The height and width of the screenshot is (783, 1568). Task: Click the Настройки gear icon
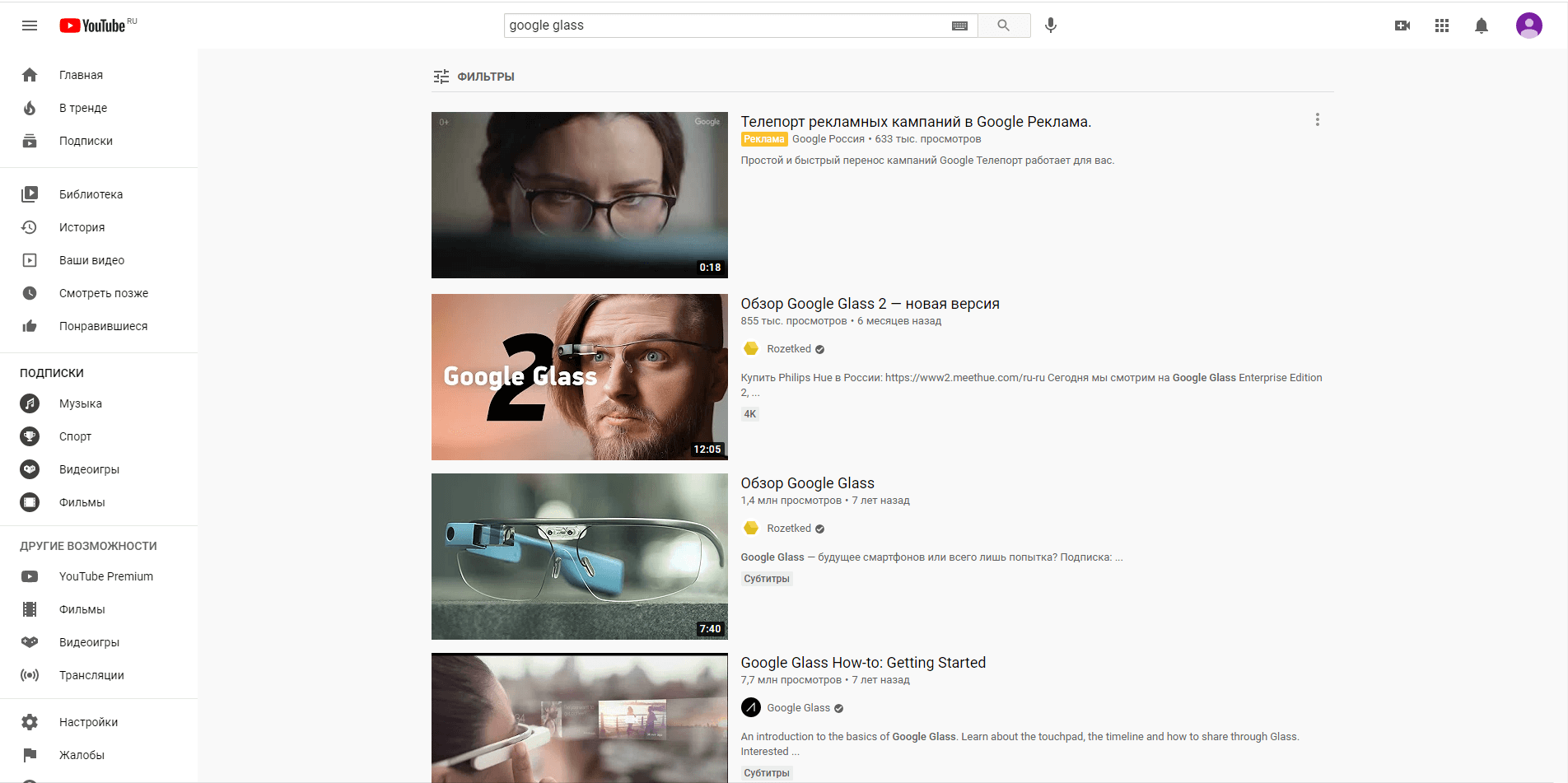click(x=30, y=722)
